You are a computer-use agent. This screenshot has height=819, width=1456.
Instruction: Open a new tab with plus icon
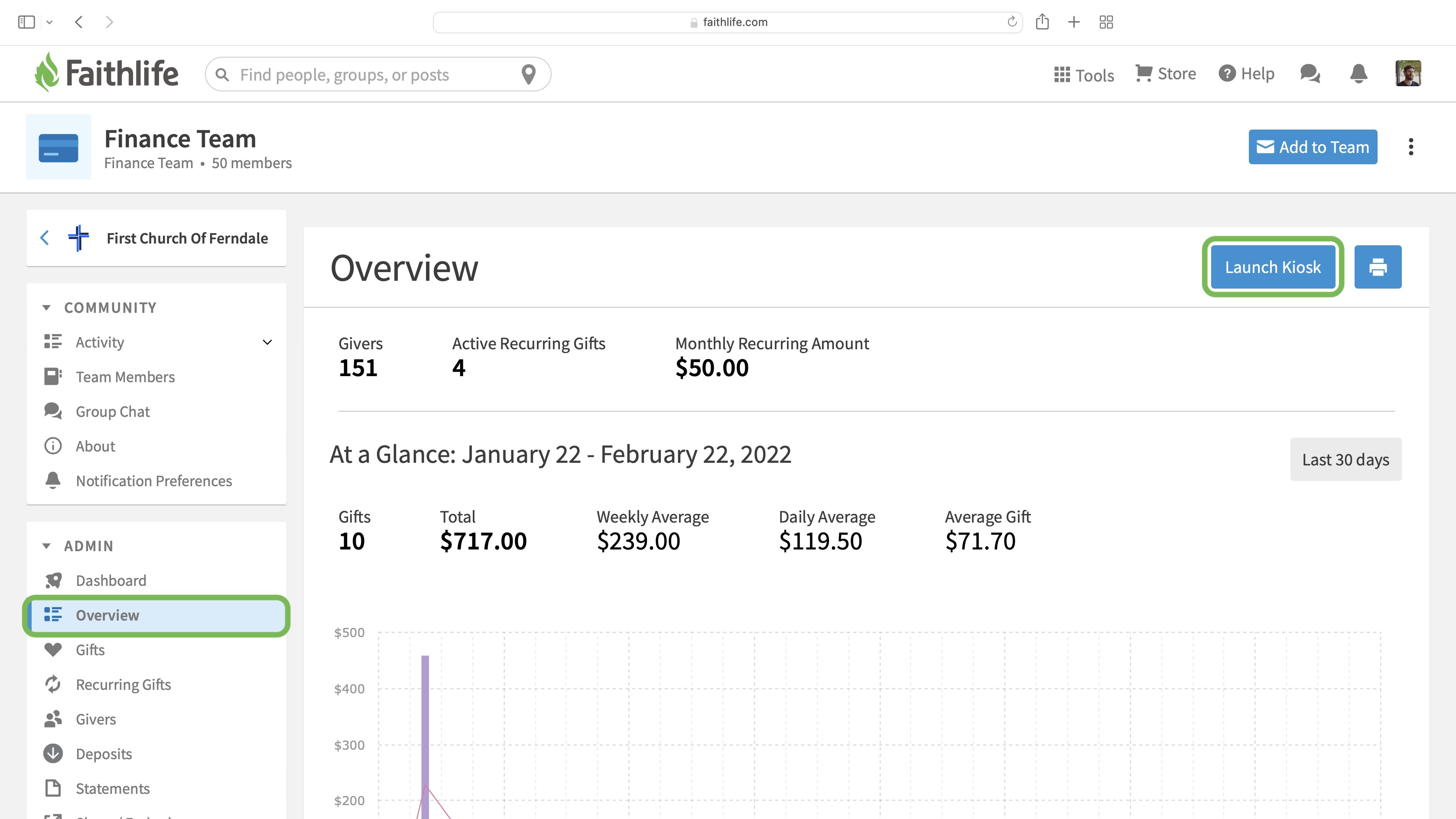tap(1074, 22)
